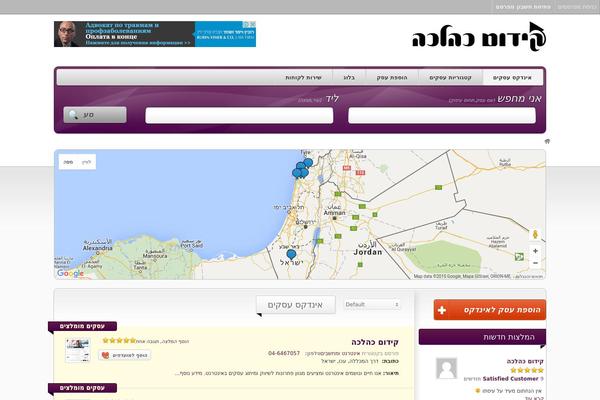
Task: Click the Google logo on the map
Action: (x=70, y=273)
